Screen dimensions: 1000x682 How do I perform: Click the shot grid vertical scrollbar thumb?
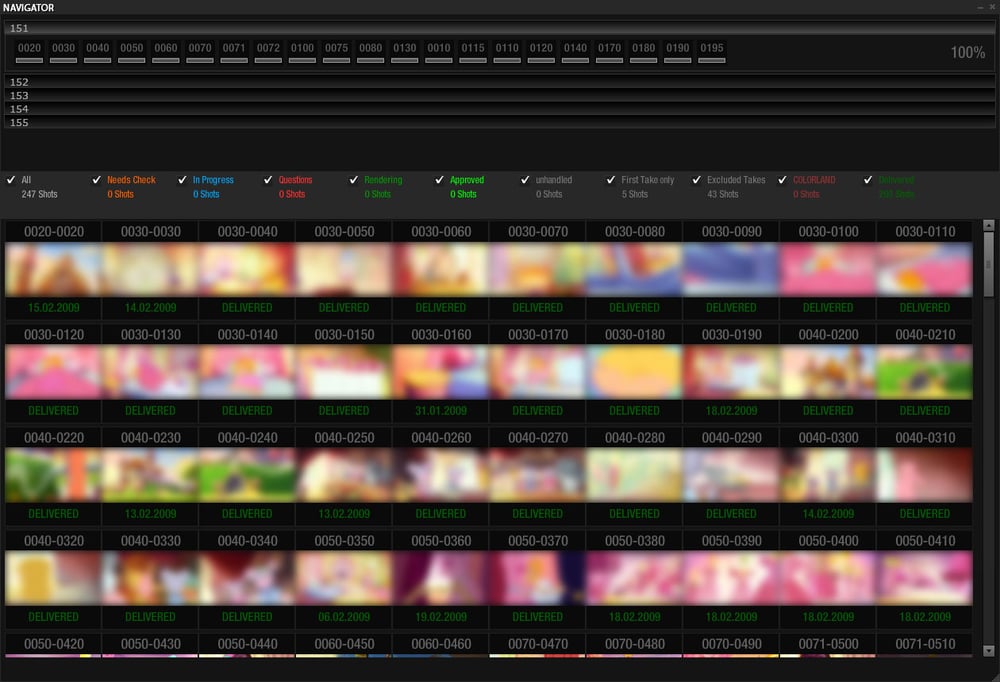pyautogui.click(x=989, y=264)
